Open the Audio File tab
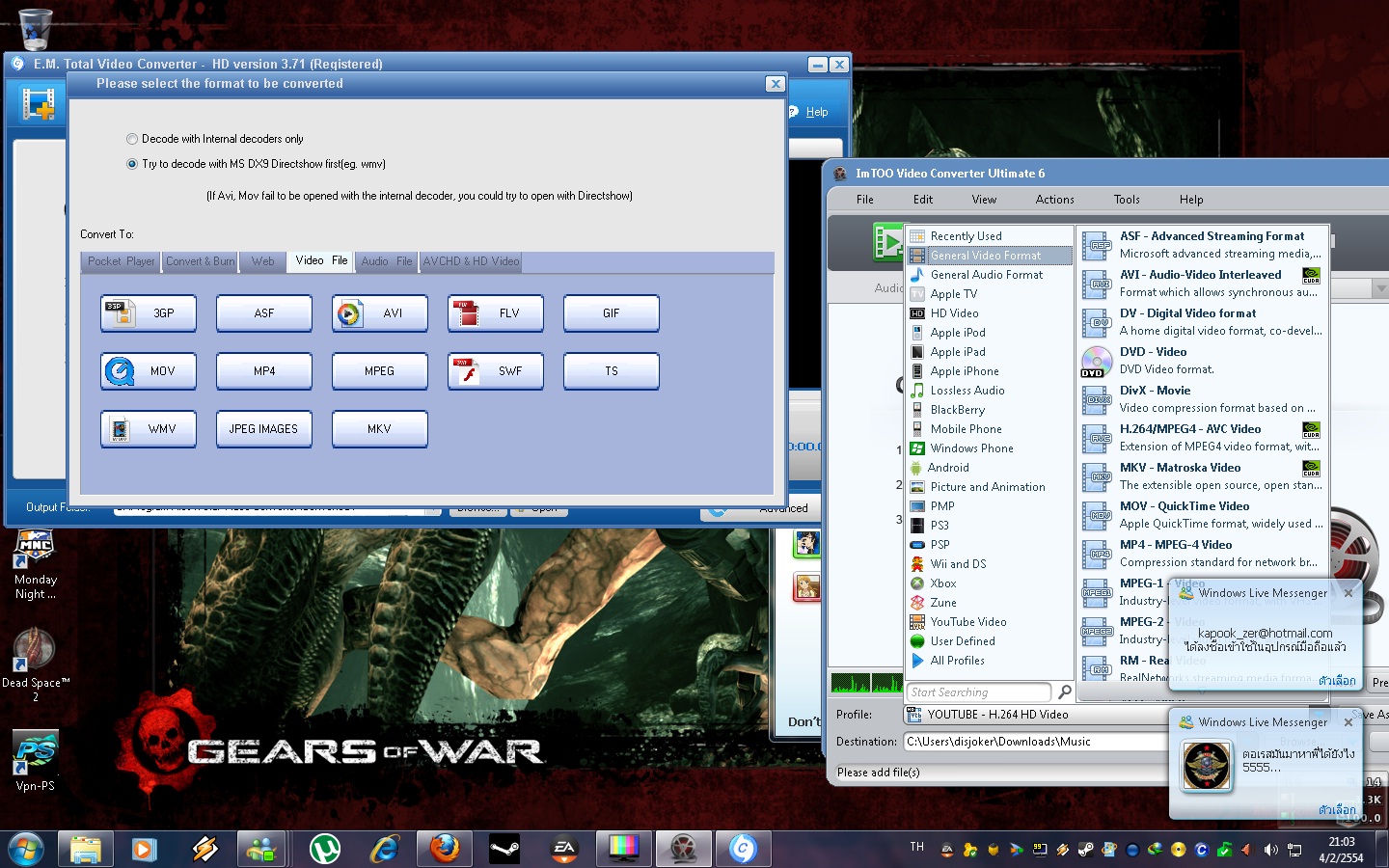The width and height of the screenshot is (1389, 868). point(386,261)
